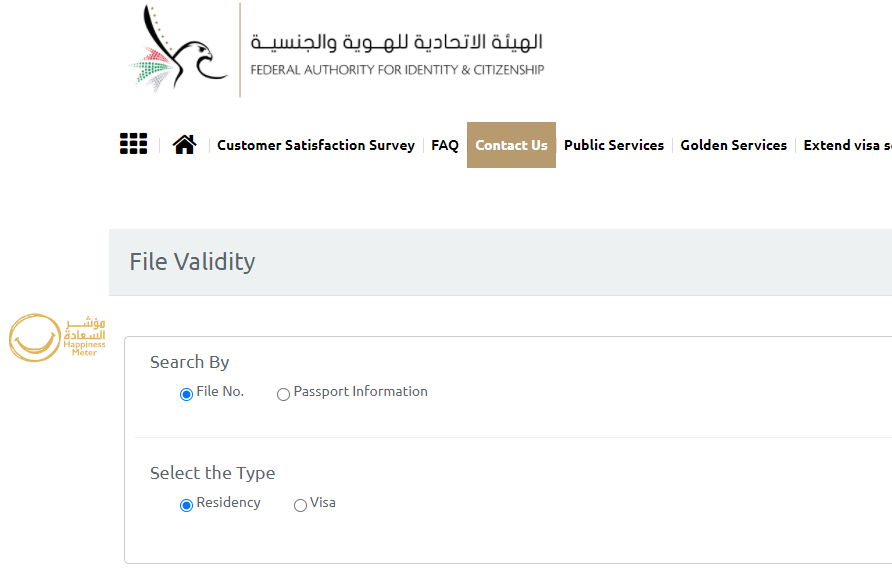Open the Extend visa menu item
Viewport: 892px width, 568px height.
coord(848,145)
